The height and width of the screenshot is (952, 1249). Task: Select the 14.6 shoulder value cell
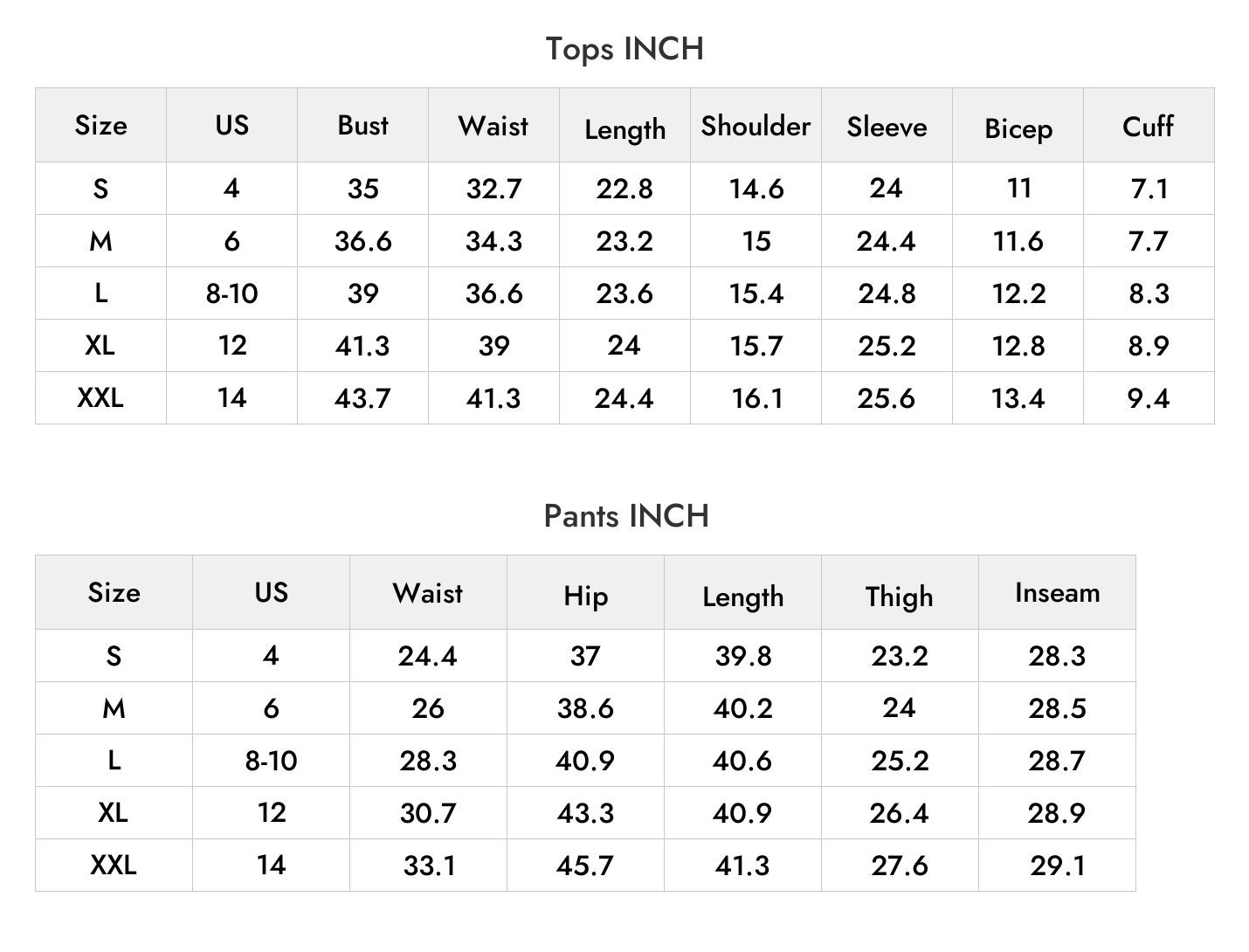[x=756, y=189]
